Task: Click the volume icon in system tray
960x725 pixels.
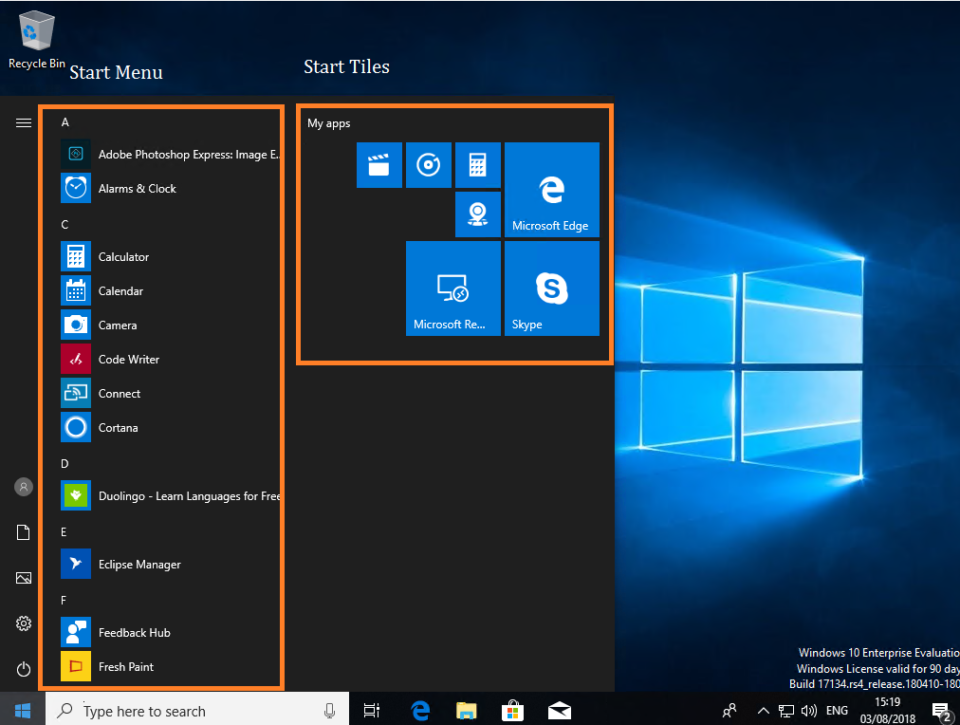Action: coord(809,711)
